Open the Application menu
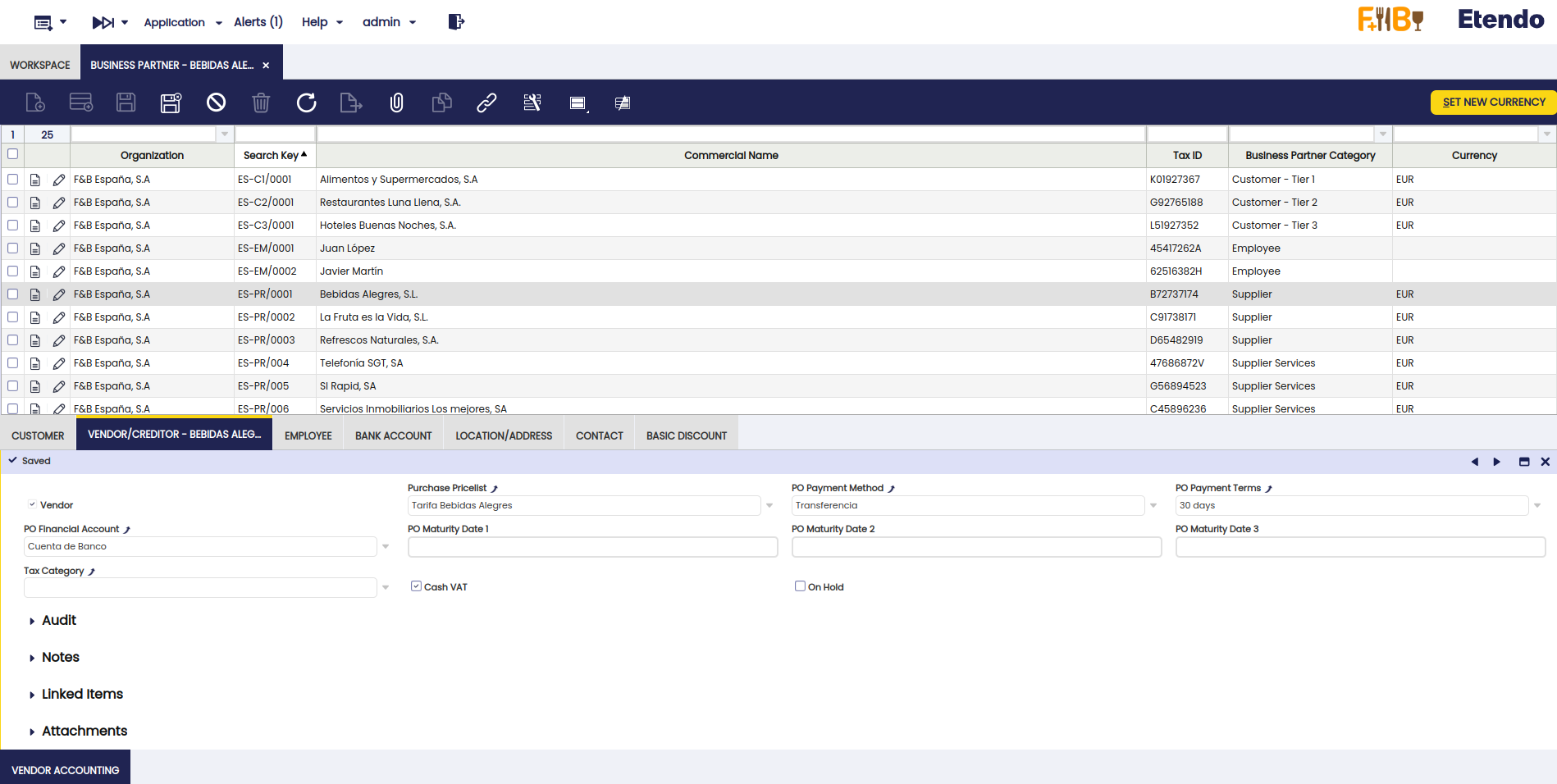The image size is (1557, 784). point(182,22)
